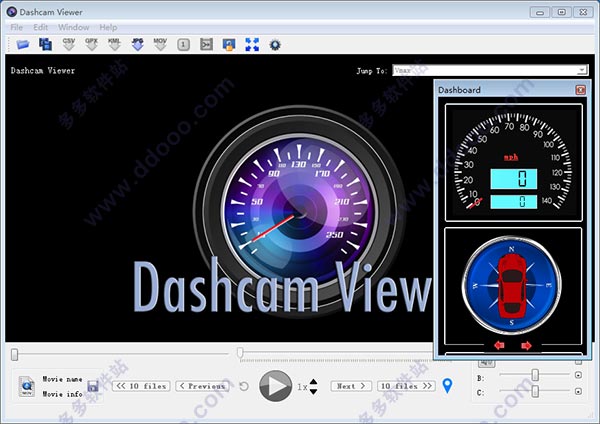Open a video folder with folder icon

(23, 45)
